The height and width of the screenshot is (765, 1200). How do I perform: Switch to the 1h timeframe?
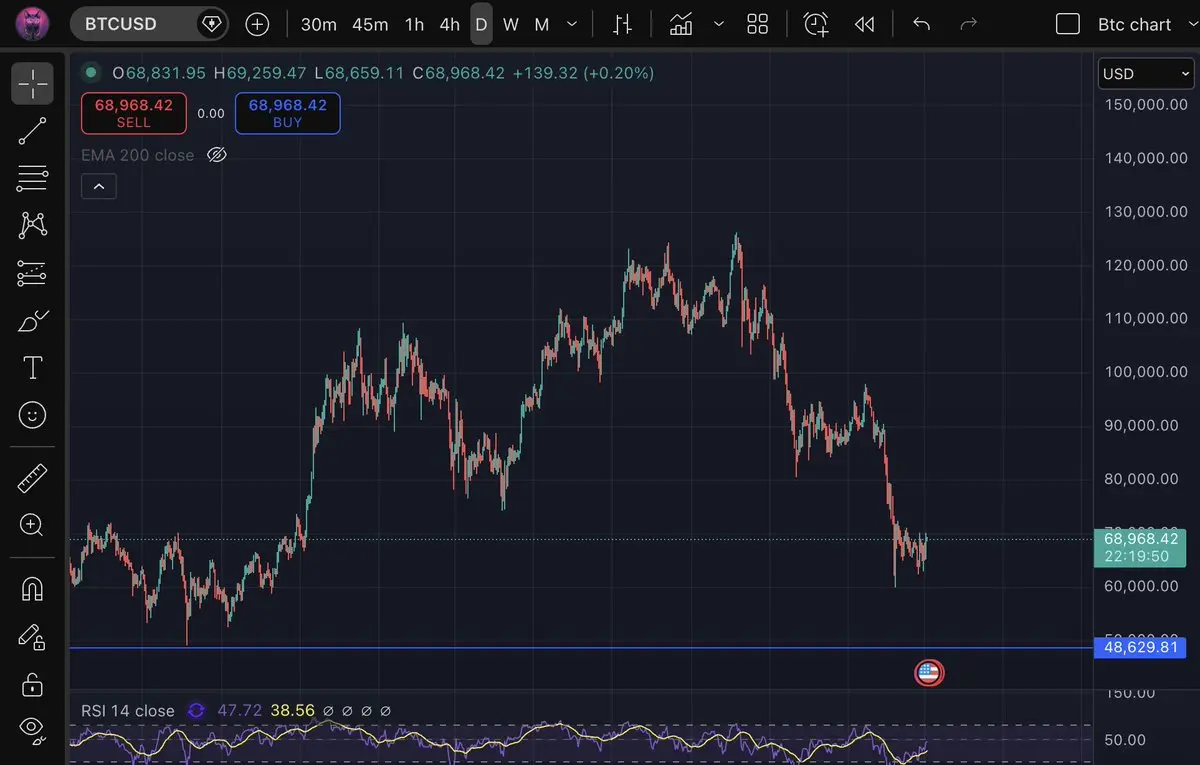point(414,24)
